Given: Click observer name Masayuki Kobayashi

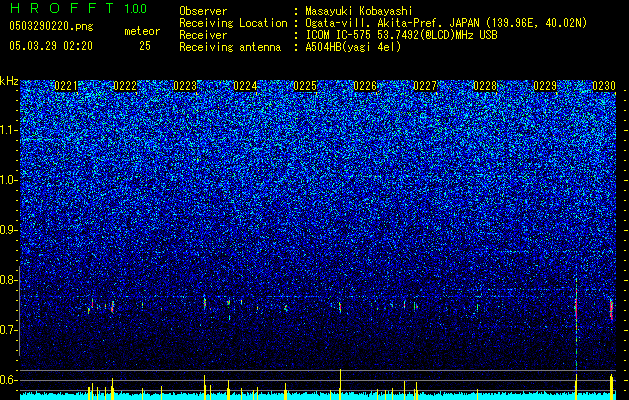Looking at the screenshot, I should pos(359,12).
